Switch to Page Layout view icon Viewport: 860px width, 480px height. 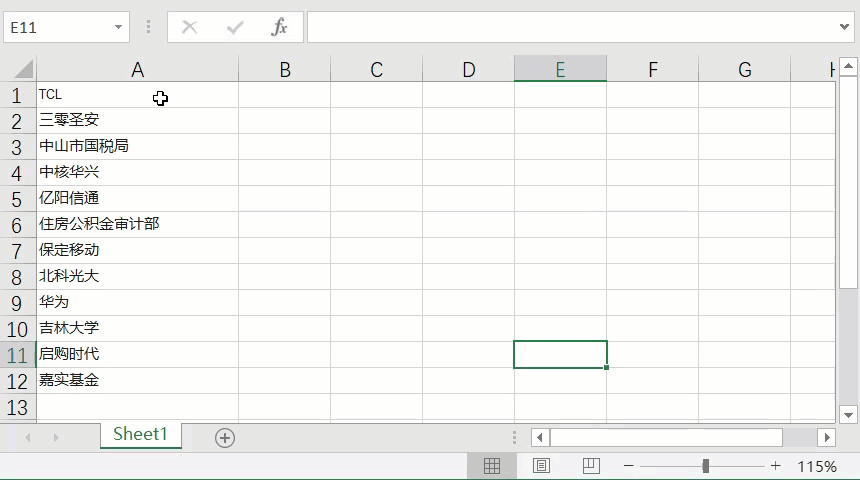[x=541, y=466]
